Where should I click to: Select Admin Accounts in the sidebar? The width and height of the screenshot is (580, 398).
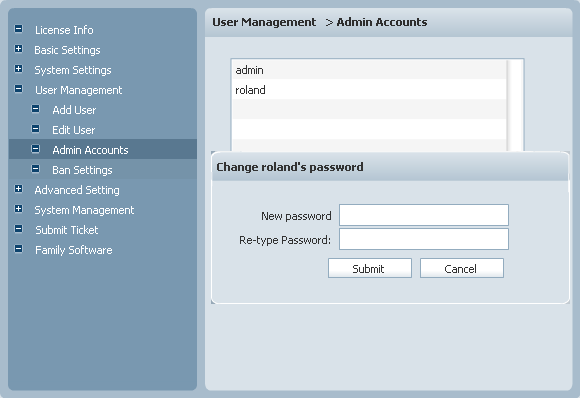pyautogui.click(x=90, y=150)
